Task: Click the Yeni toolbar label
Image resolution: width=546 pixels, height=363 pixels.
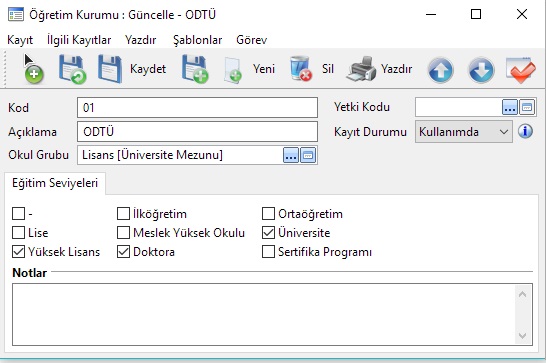Action: pyautogui.click(x=264, y=69)
